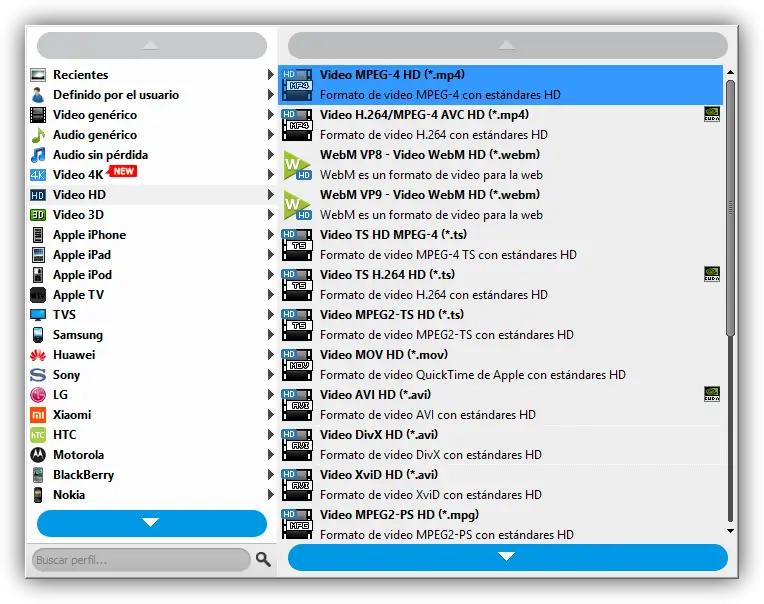Click the Motorola logo icon
This screenshot has width=764, height=604.
38,454
